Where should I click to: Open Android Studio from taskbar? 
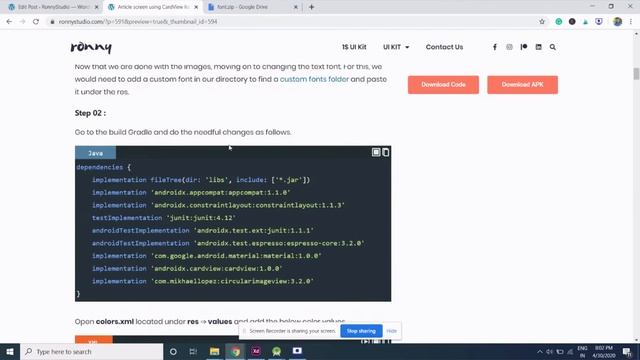[x=277, y=351]
